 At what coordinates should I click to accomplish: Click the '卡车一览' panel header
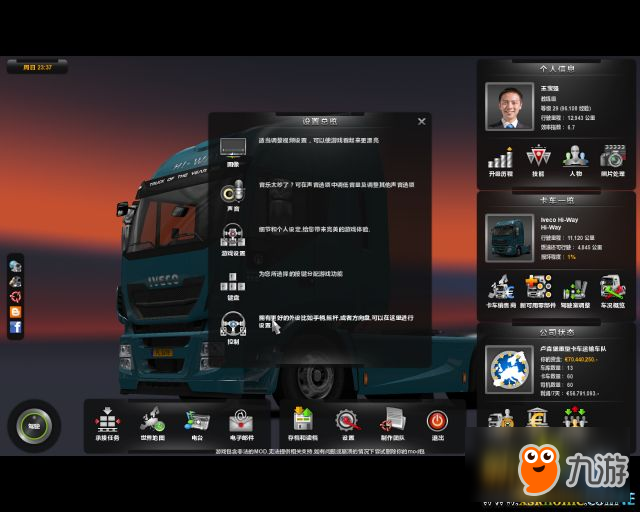[557, 200]
